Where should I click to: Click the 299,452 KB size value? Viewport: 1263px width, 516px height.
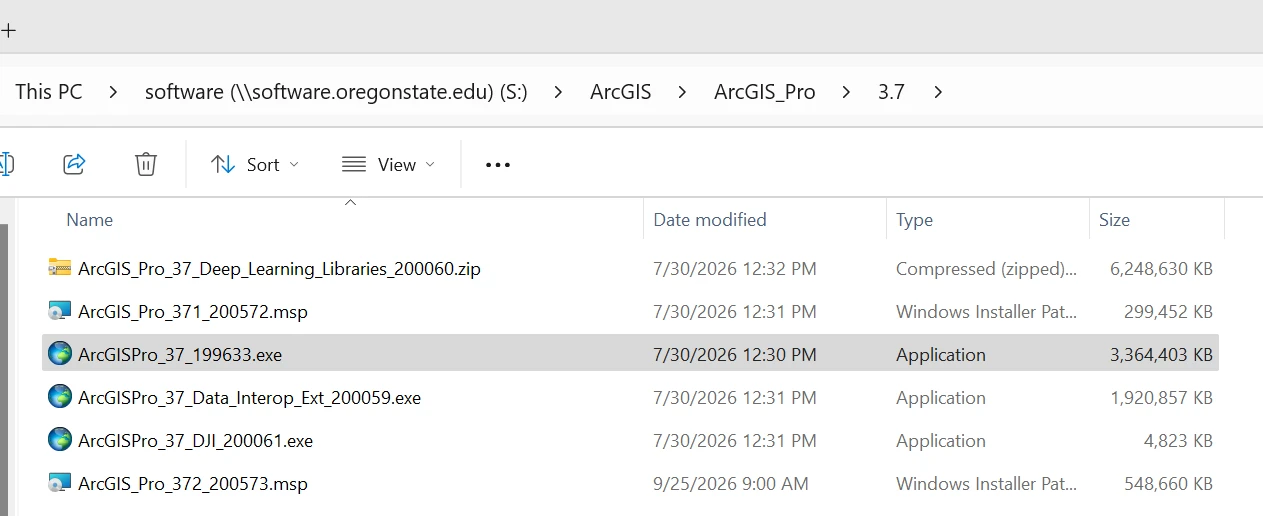click(x=1168, y=312)
